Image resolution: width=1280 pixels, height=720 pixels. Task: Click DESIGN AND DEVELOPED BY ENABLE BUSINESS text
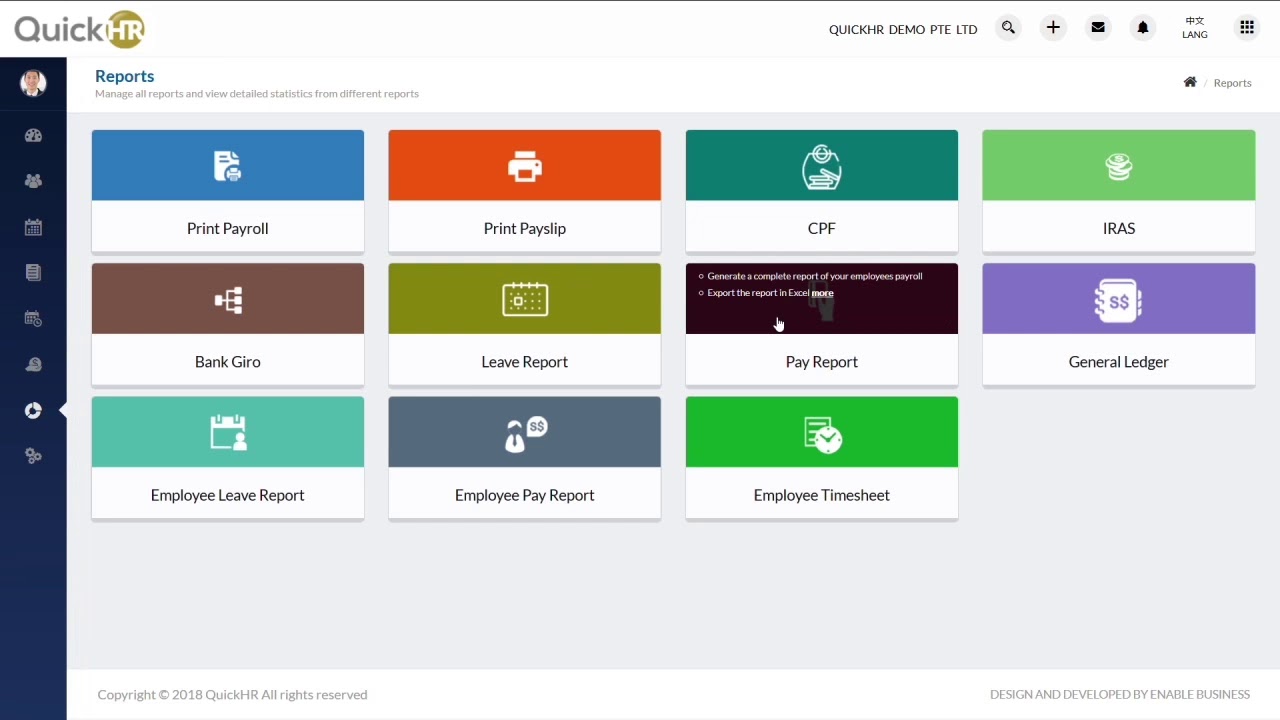pos(1120,694)
